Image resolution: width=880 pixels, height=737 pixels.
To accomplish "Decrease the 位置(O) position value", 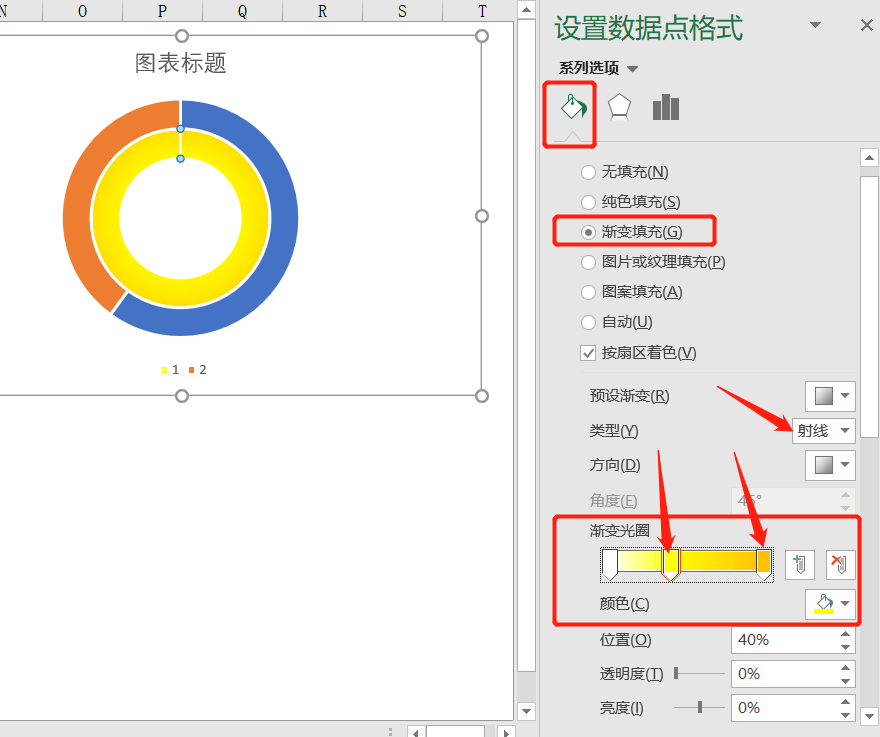I will pos(845,647).
